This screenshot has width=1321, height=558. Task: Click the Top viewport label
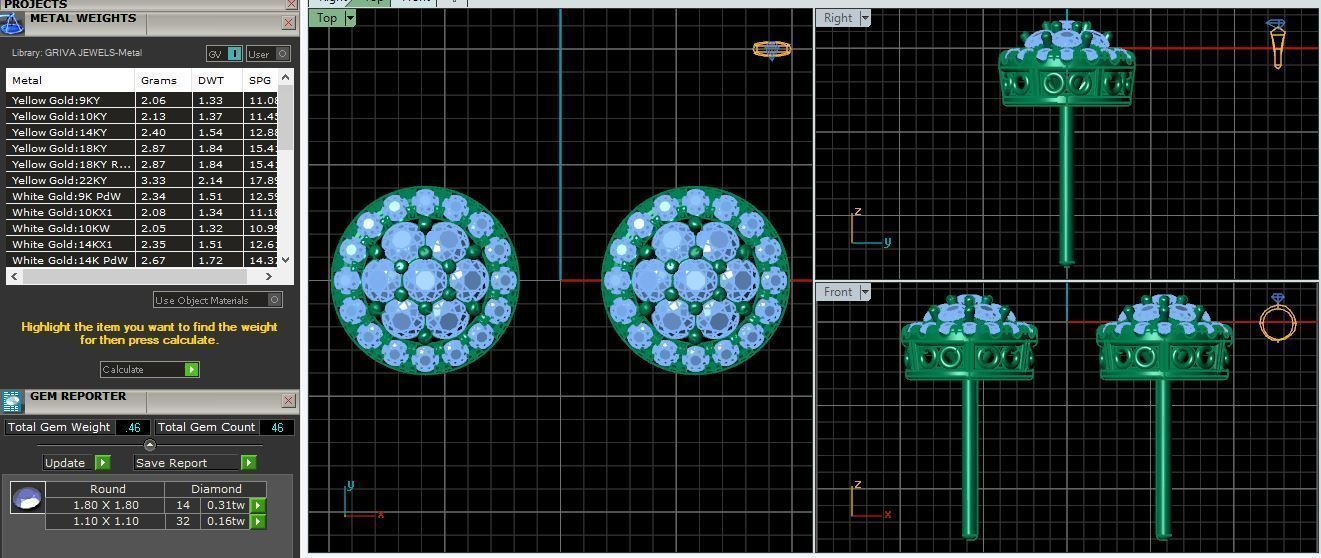point(327,18)
